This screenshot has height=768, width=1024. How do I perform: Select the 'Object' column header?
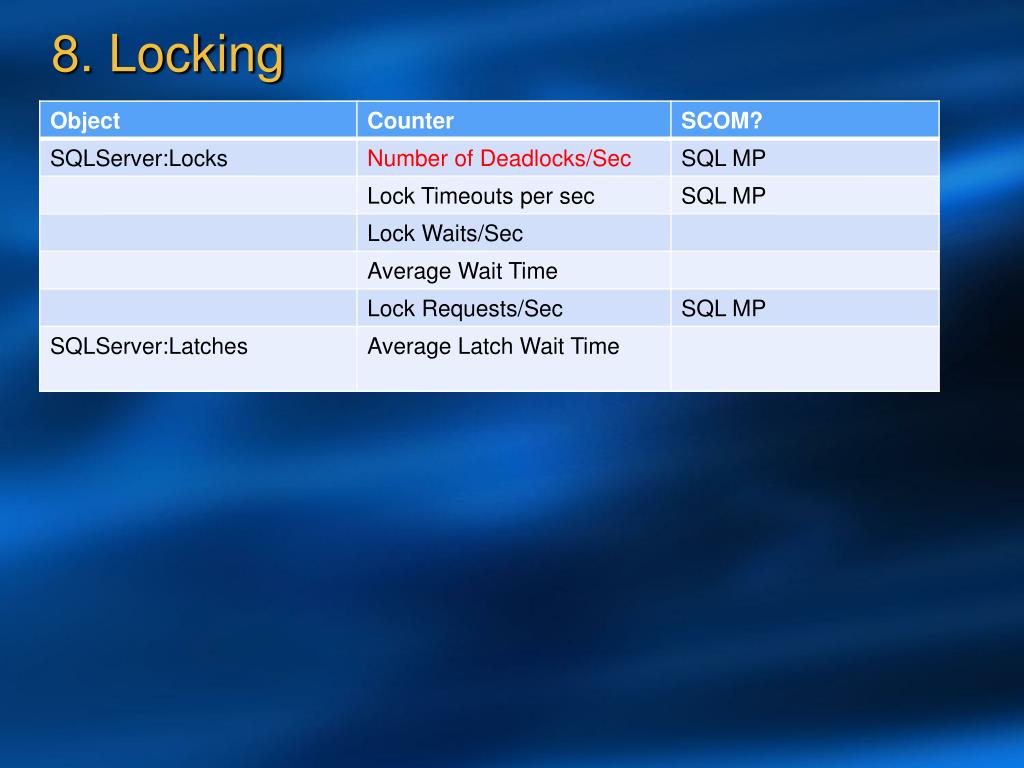(x=198, y=120)
